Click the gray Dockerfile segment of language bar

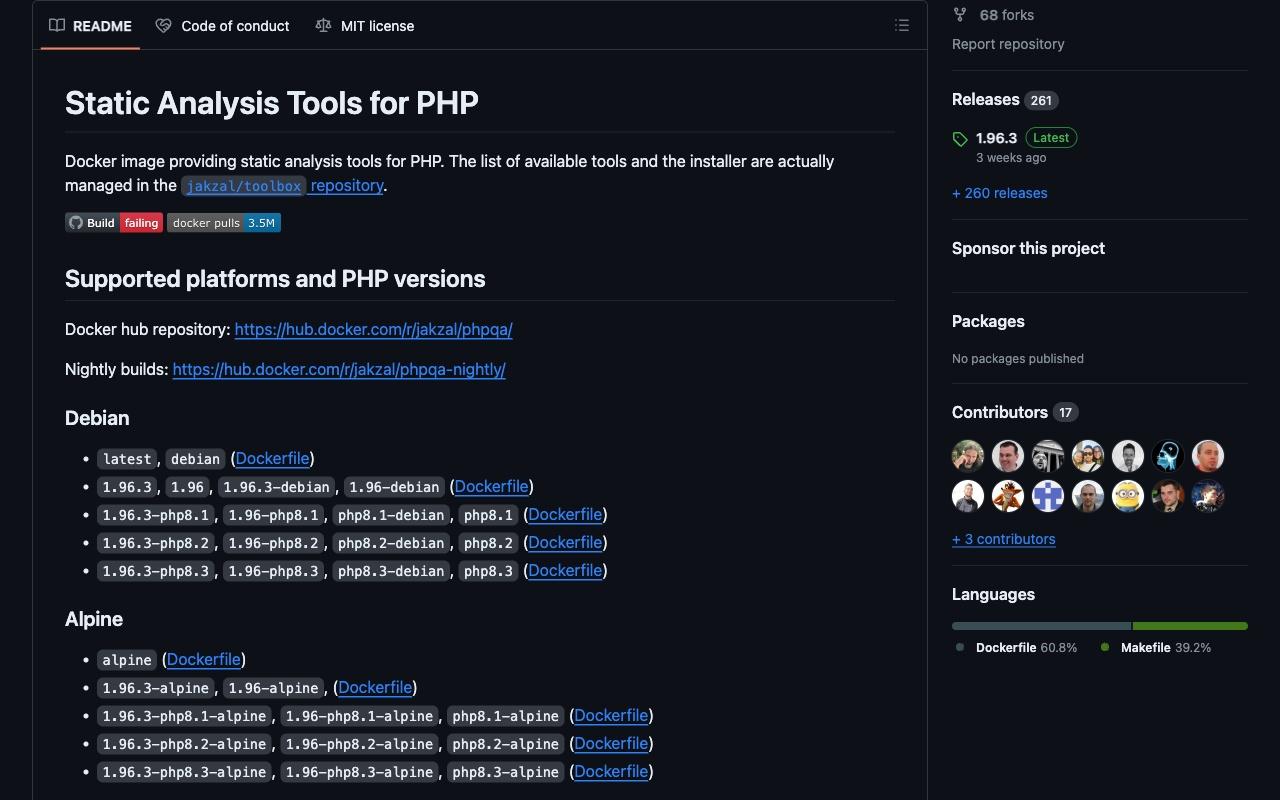[x=1041, y=626]
